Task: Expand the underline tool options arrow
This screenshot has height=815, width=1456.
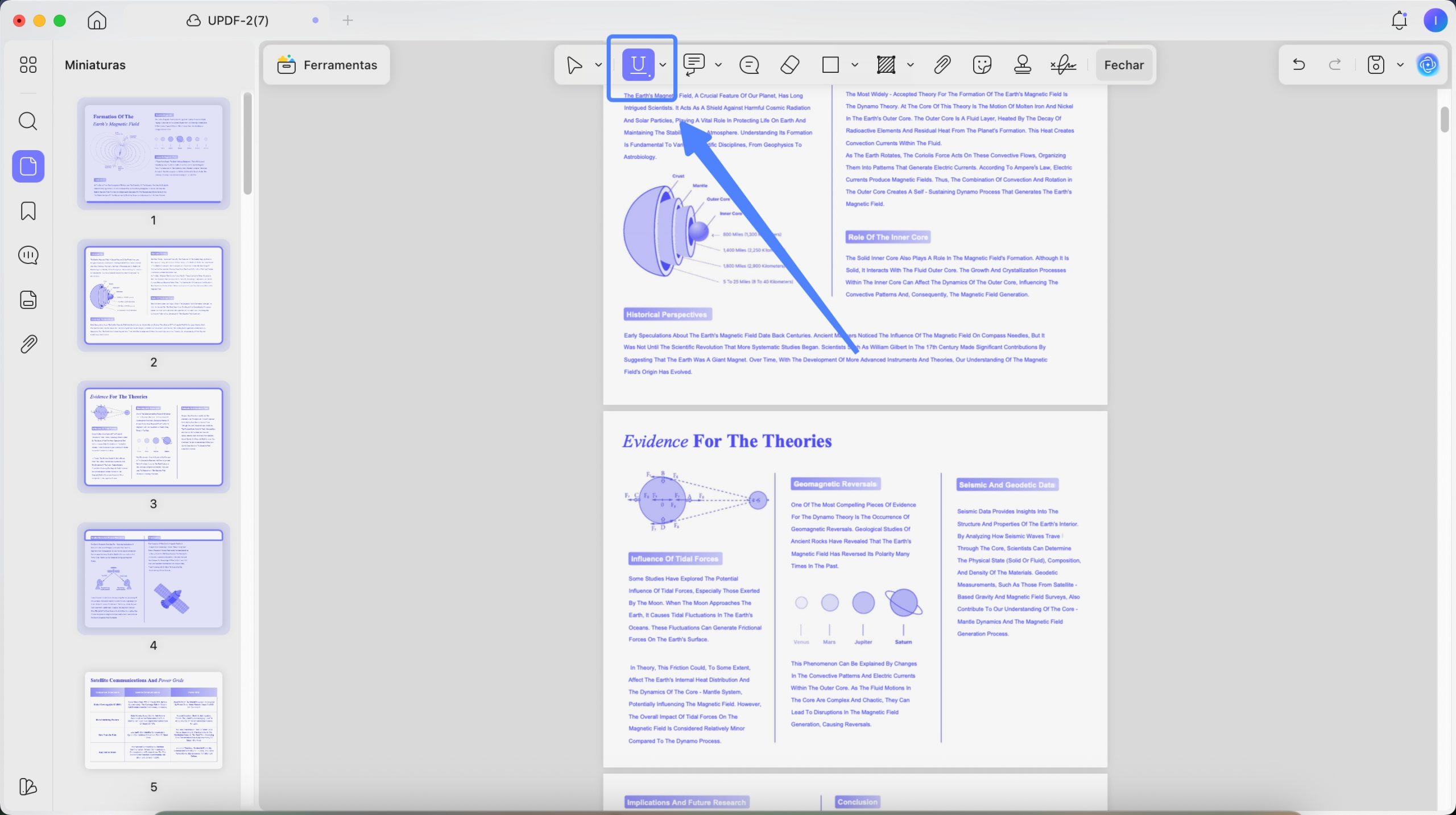Action: click(663, 65)
